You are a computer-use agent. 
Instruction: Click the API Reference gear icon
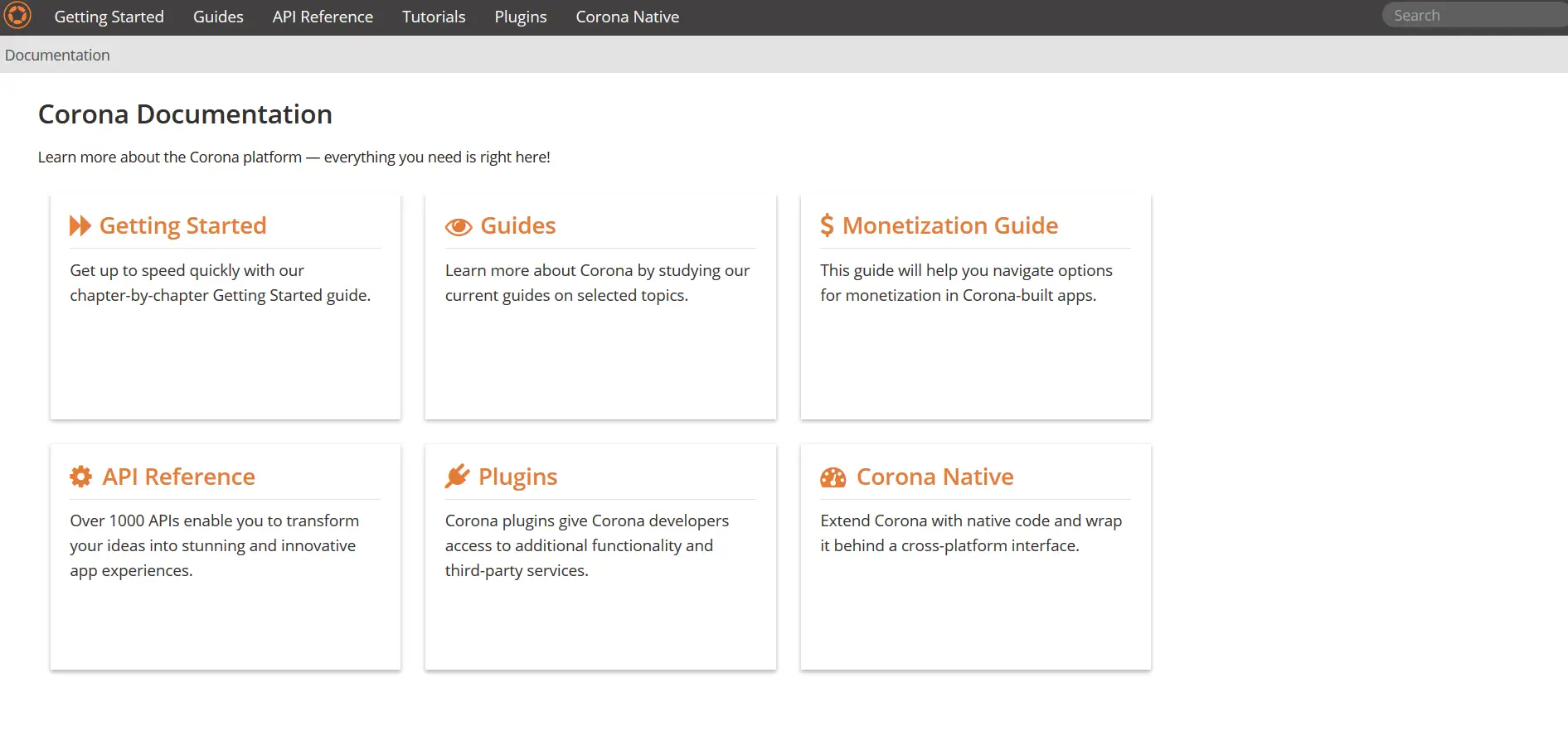click(81, 477)
